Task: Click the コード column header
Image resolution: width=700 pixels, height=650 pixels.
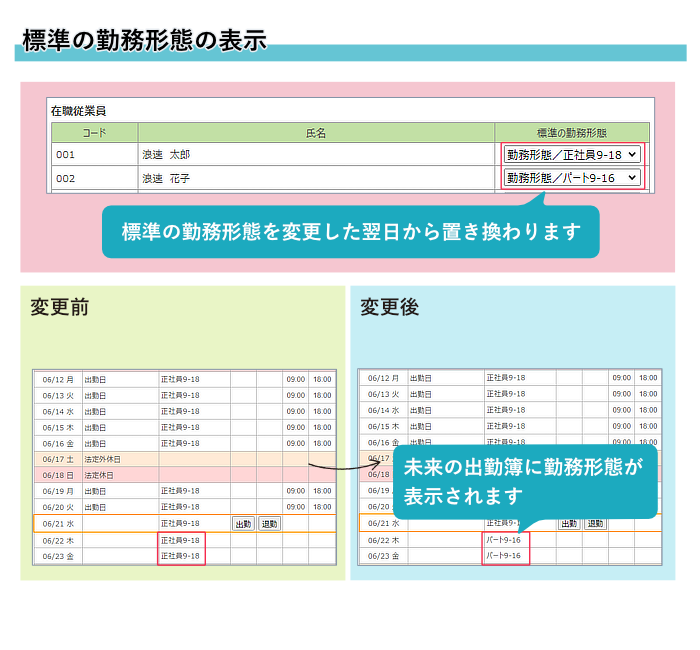Action: click(95, 132)
